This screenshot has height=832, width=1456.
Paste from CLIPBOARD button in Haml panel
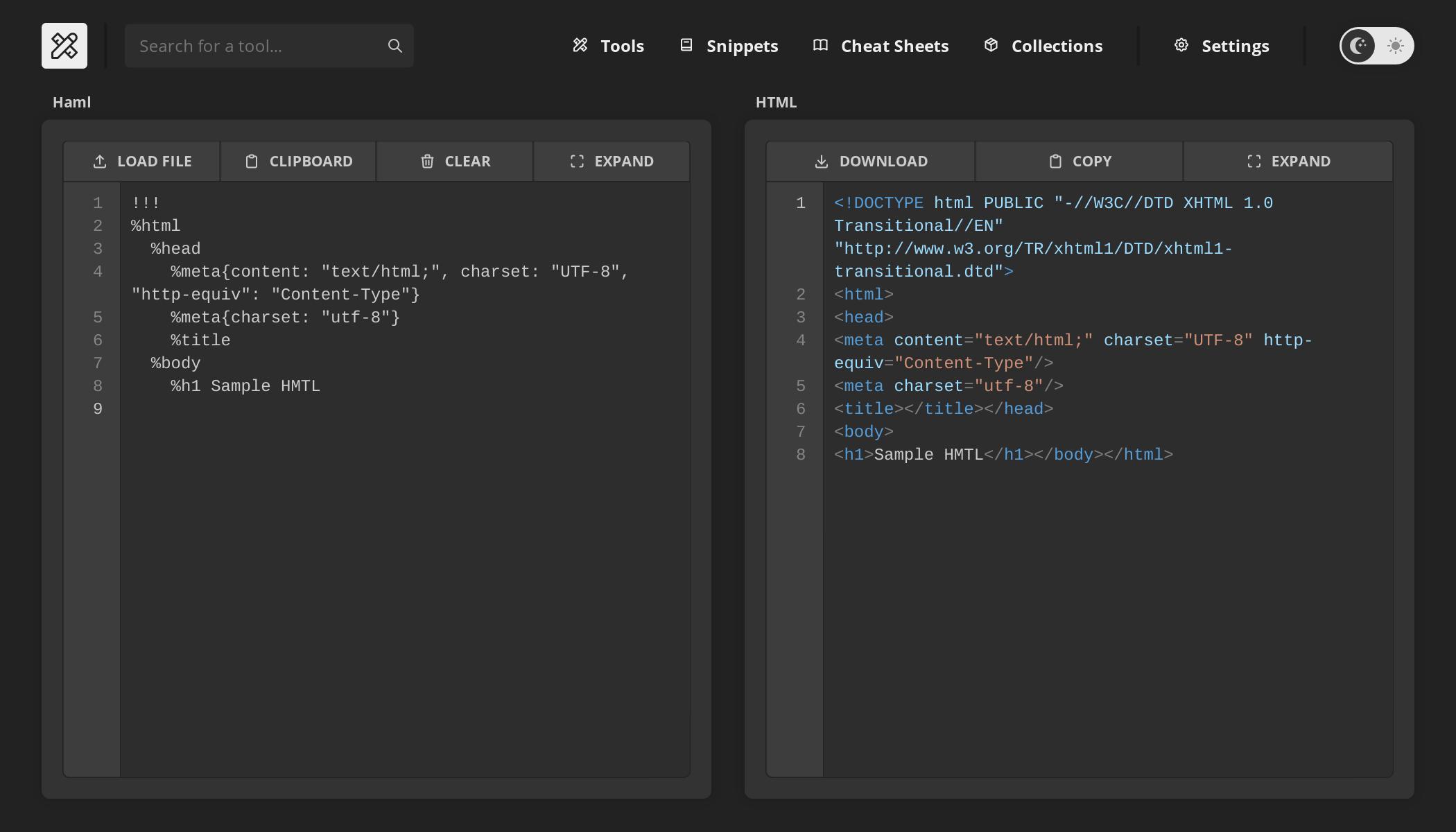coord(298,162)
